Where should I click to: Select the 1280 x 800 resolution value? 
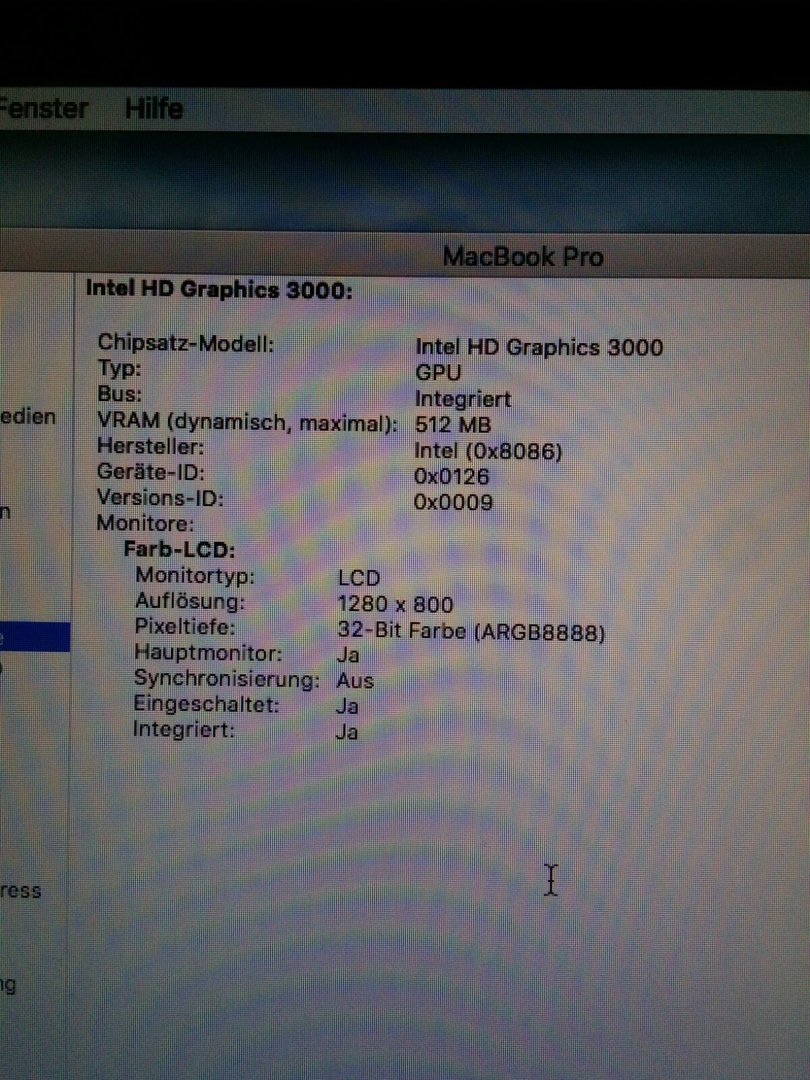point(395,605)
